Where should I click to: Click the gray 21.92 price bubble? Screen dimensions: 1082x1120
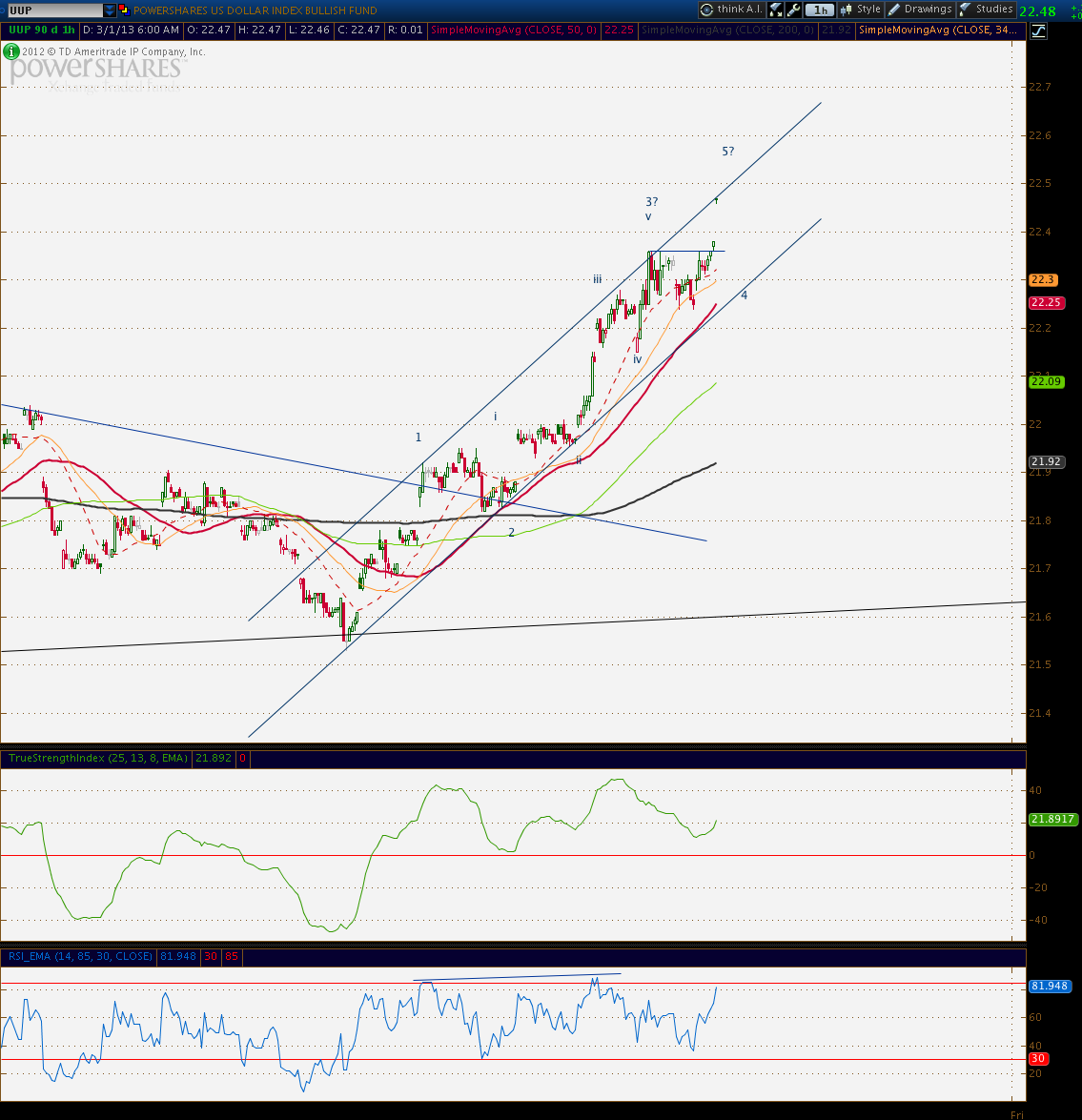[x=1047, y=462]
